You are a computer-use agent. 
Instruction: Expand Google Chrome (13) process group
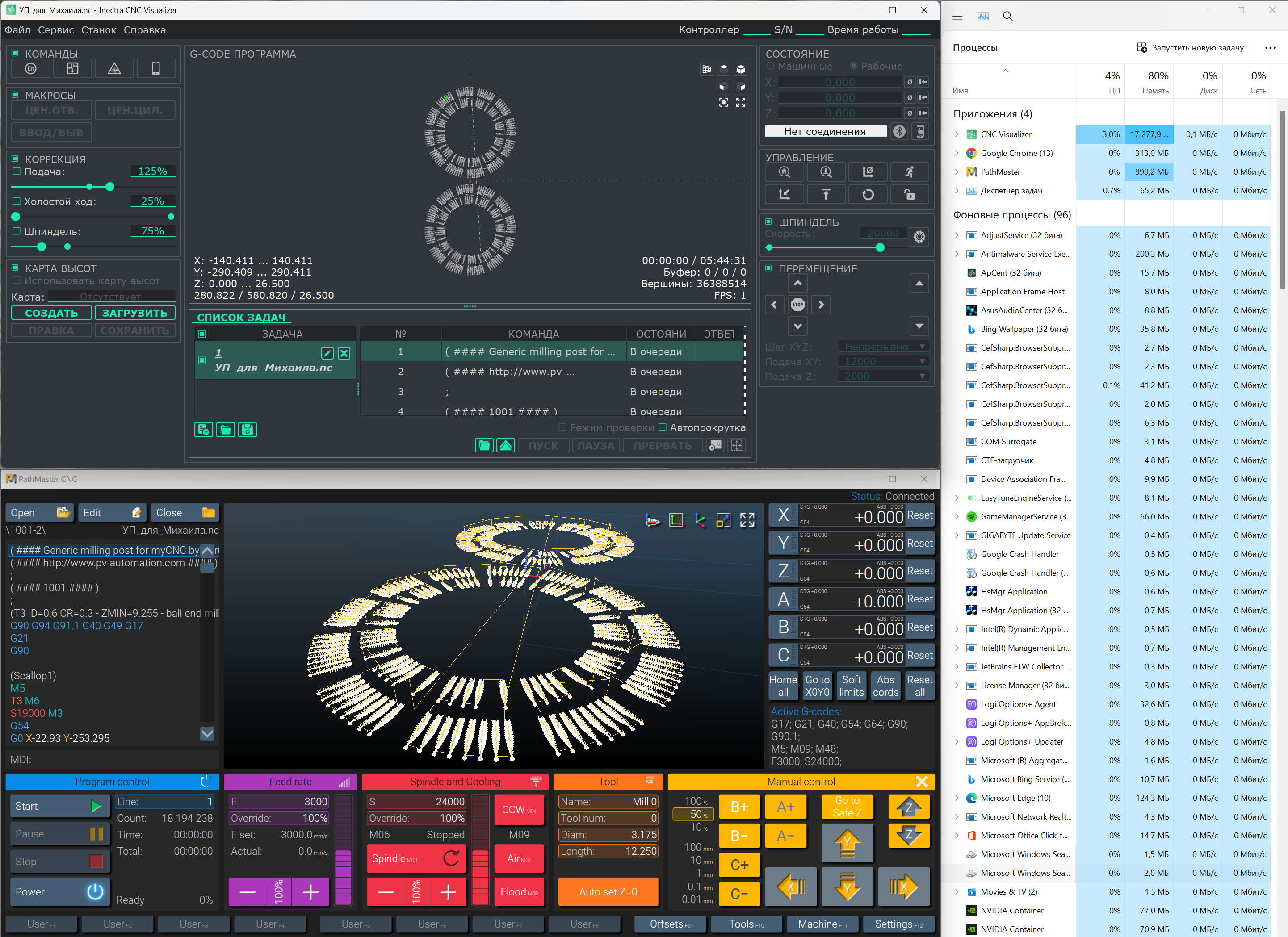pos(957,153)
